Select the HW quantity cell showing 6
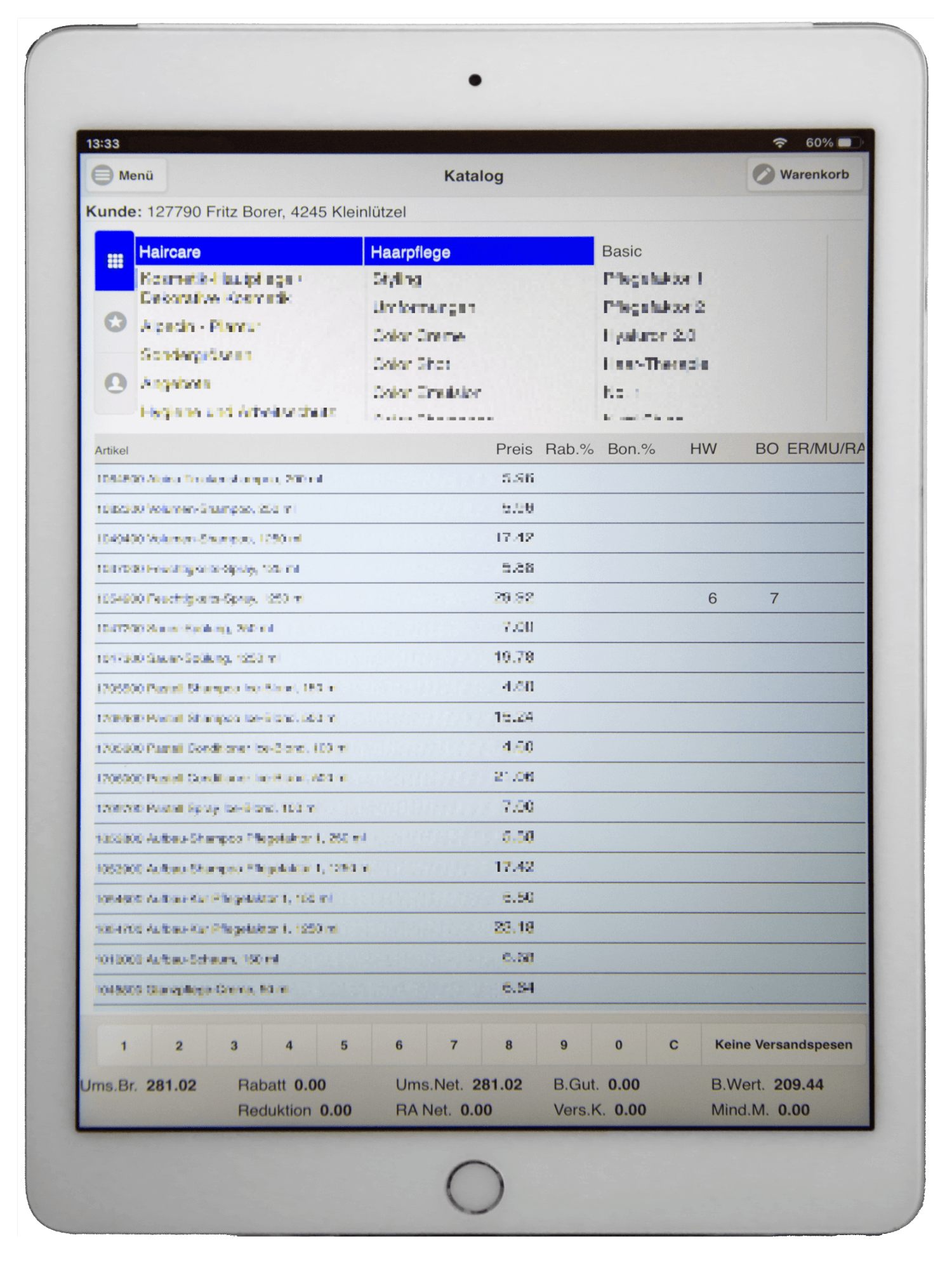This screenshot has height=1270, width=952. coord(712,598)
